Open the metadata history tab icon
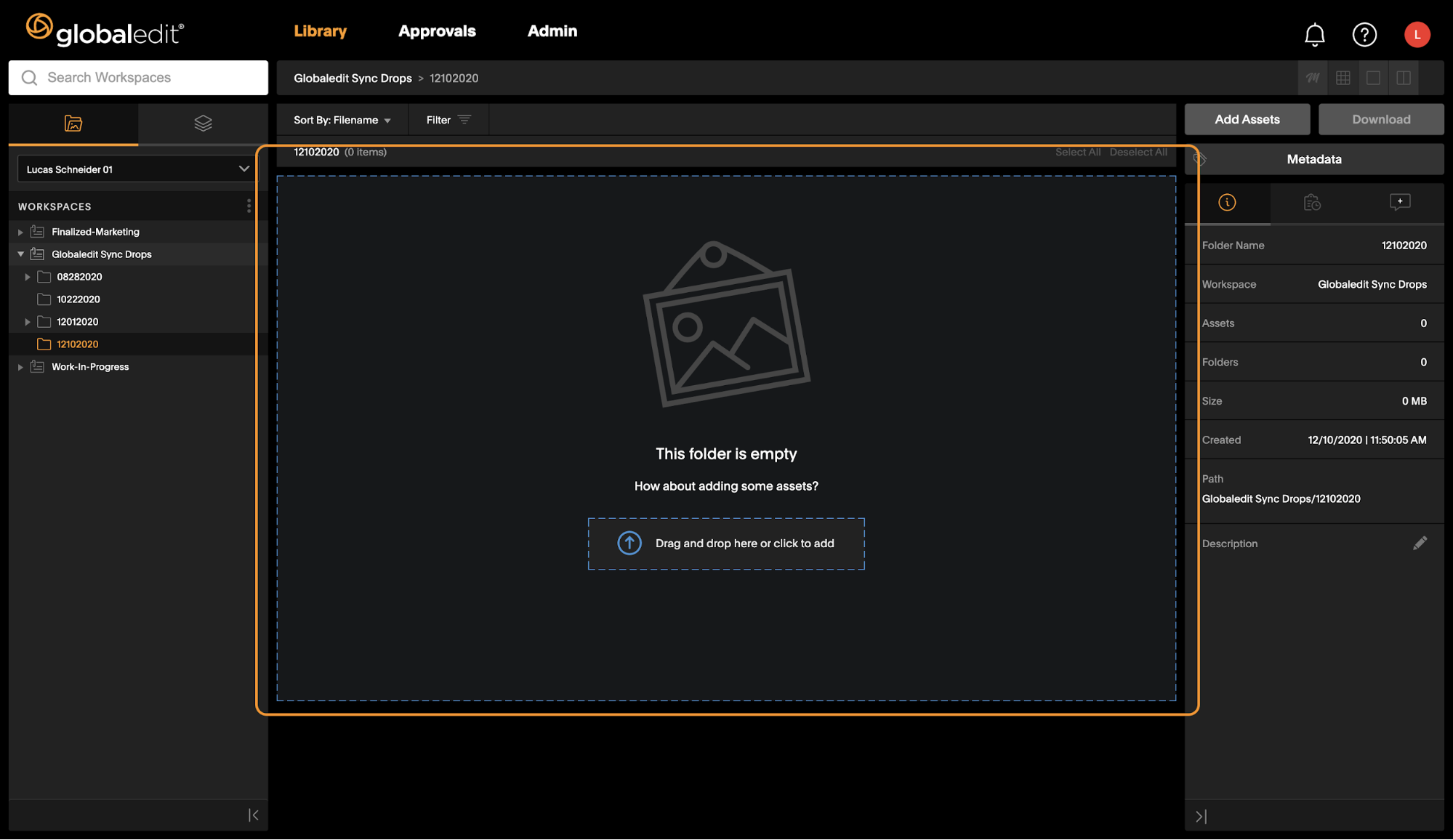The height and width of the screenshot is (840, 1453). pos(1312,203)
